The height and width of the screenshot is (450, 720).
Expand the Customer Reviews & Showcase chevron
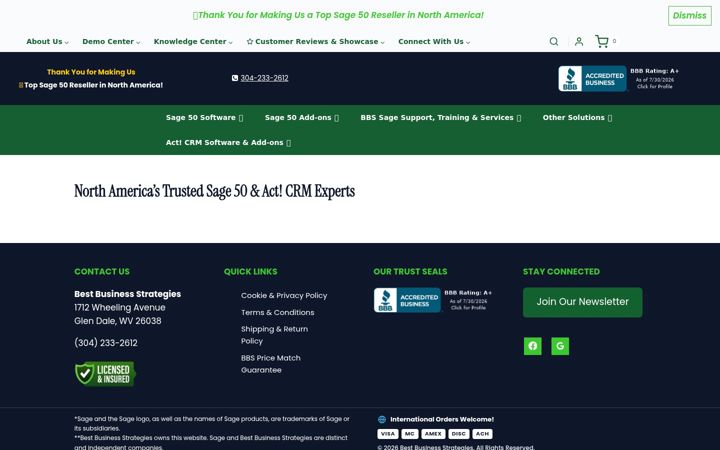382,42
